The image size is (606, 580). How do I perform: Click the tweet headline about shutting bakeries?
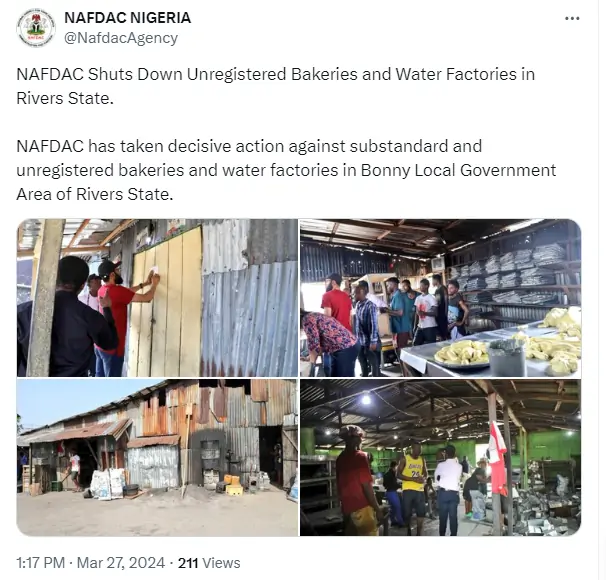(x=275, y=86)
